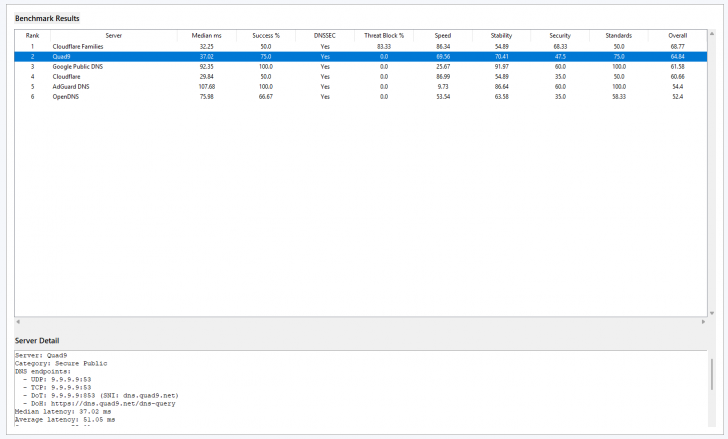Click the Benchmark Results heading

[47, 19]
